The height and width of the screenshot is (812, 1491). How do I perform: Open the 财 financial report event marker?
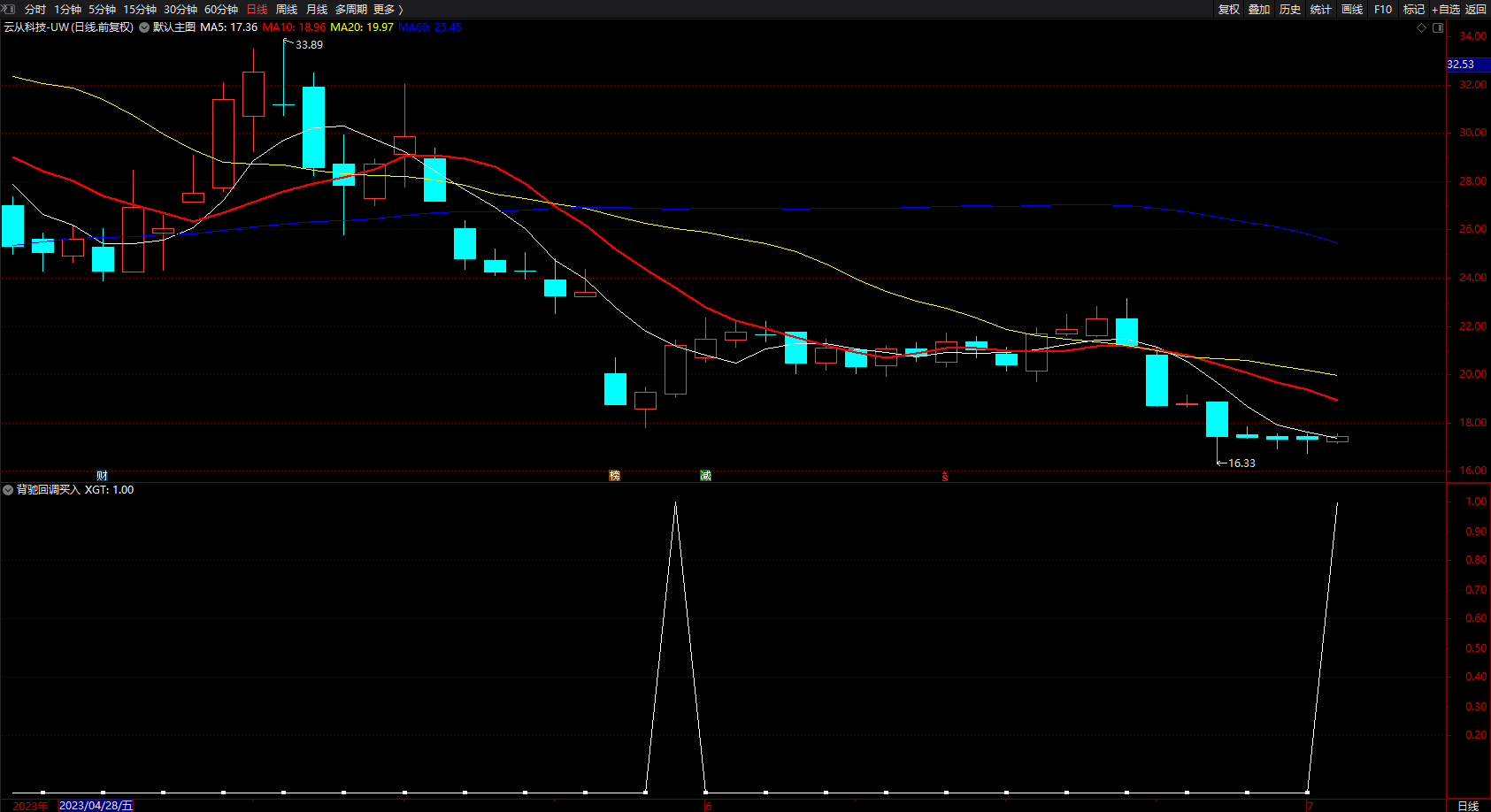click(x=102, y=476)
